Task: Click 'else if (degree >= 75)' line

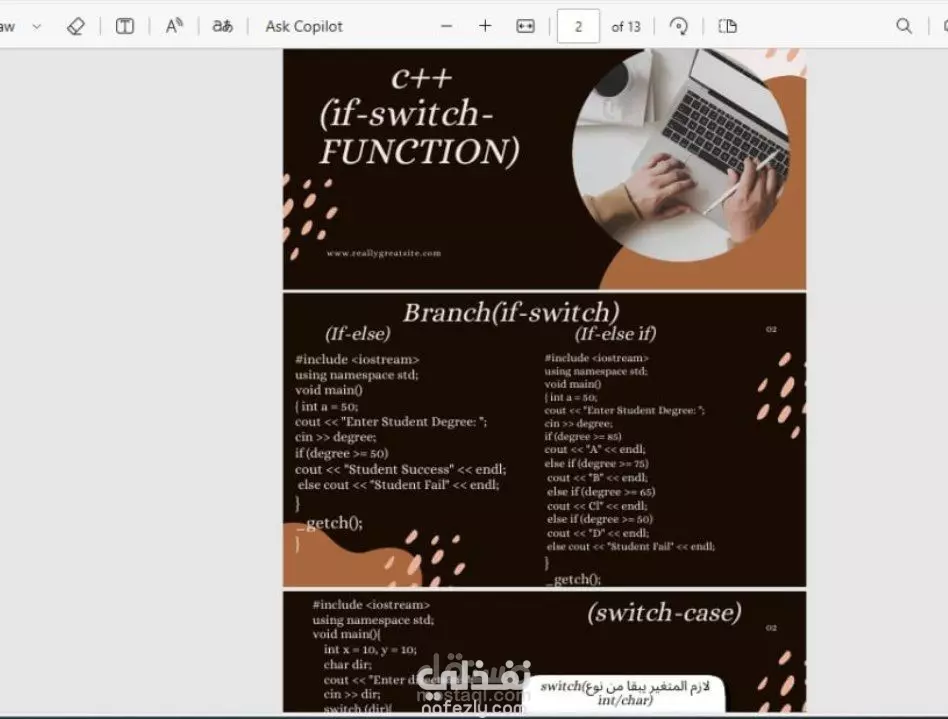Action: (596, 464)
